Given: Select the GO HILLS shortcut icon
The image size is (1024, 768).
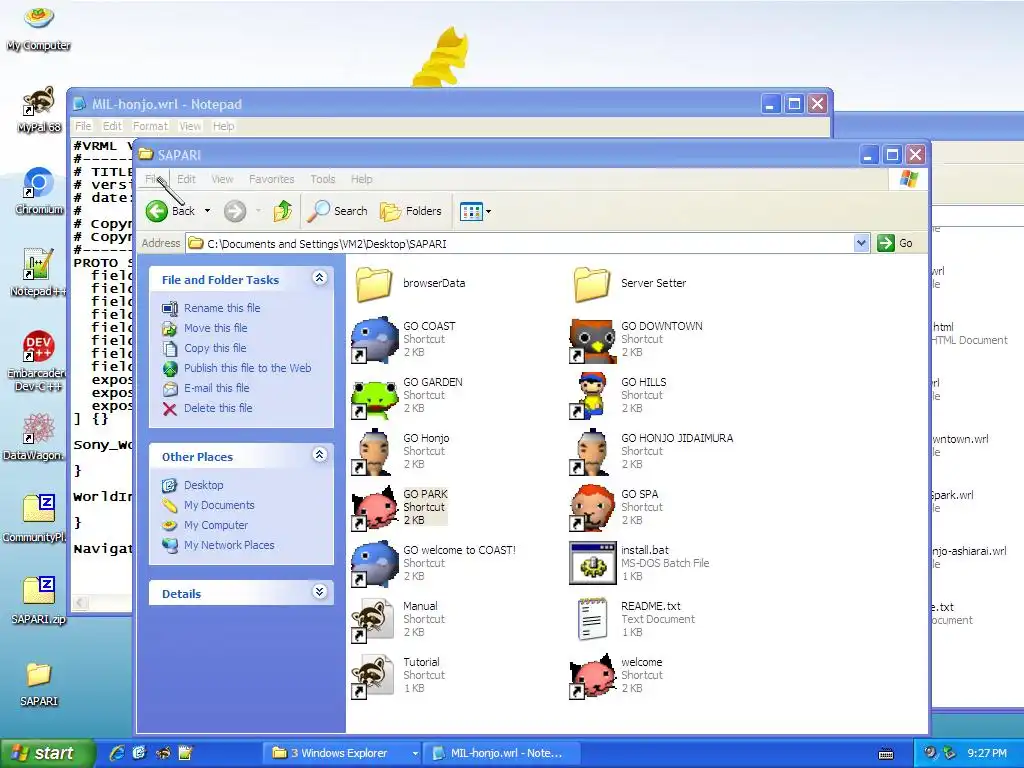Looking at the screenshot, I should coord(592,396).
